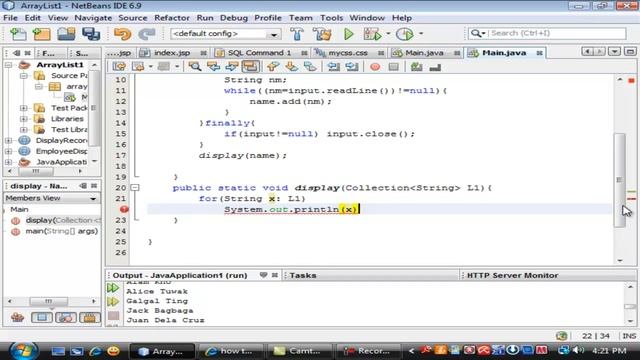The height and width of the screenshot is (360, 640).
Task: Click the New File toolbar icon
Action: pyautogui.click(x=18, y=34)
